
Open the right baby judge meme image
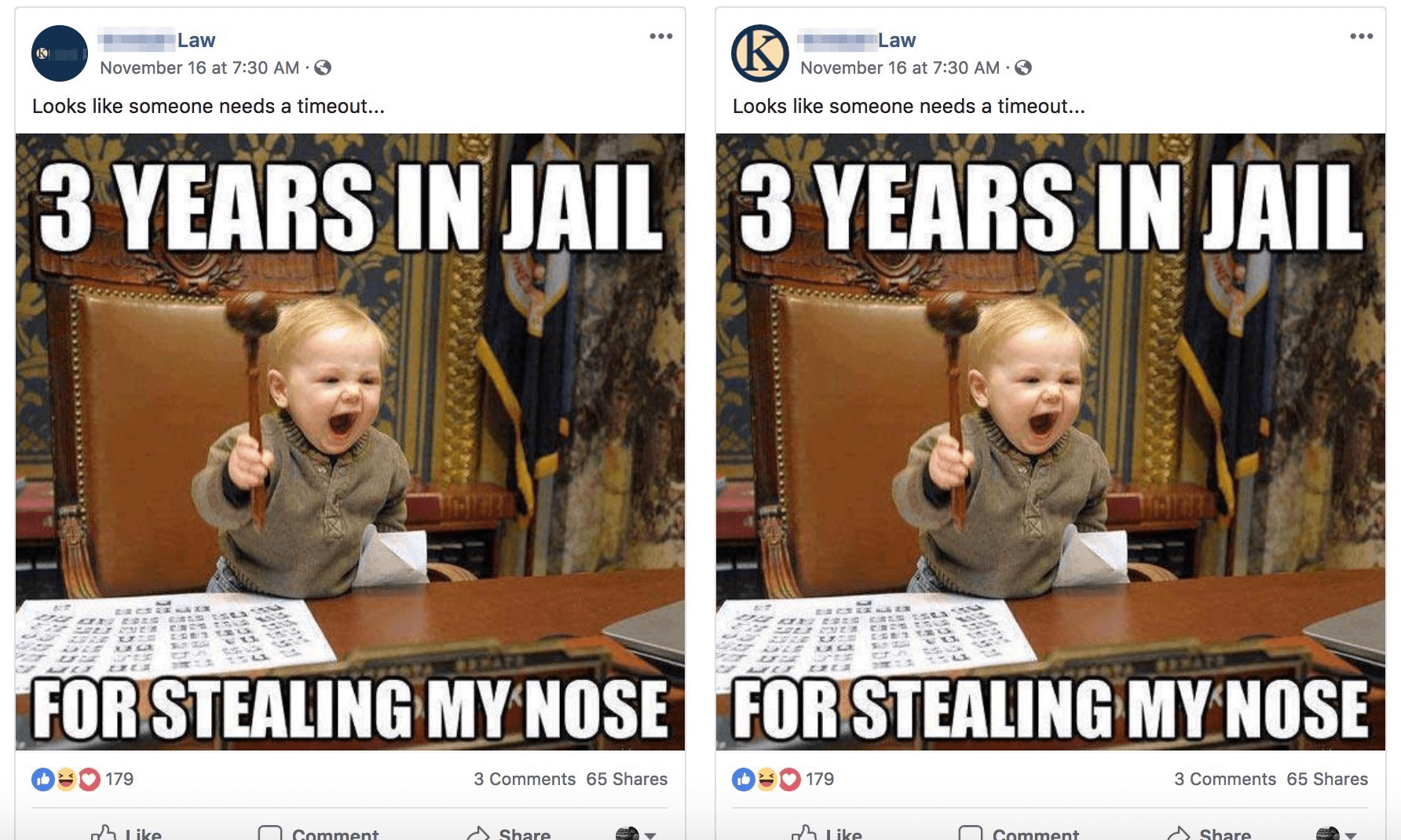[x=1051, y=442]
